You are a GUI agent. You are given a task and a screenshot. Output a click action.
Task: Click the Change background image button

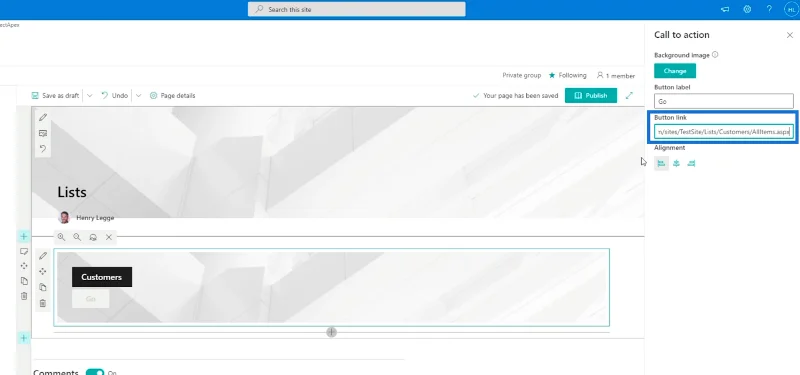coord(675,71)
